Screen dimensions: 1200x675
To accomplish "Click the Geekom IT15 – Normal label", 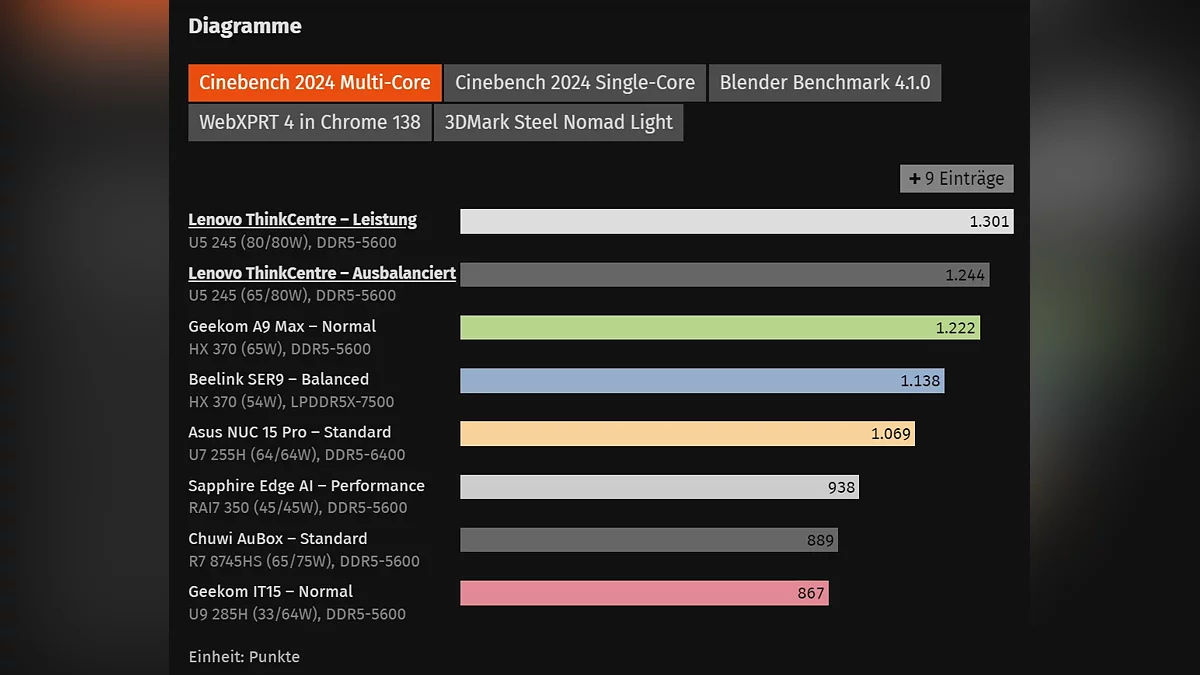I will [270, 592].
